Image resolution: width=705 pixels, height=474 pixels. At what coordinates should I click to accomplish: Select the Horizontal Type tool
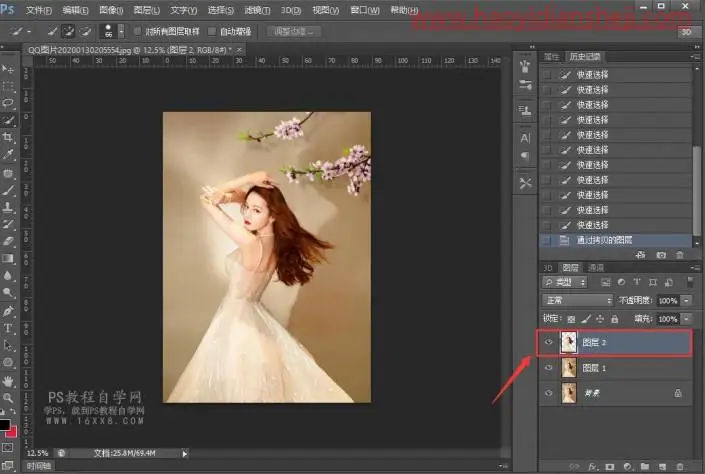coord(8,328)
